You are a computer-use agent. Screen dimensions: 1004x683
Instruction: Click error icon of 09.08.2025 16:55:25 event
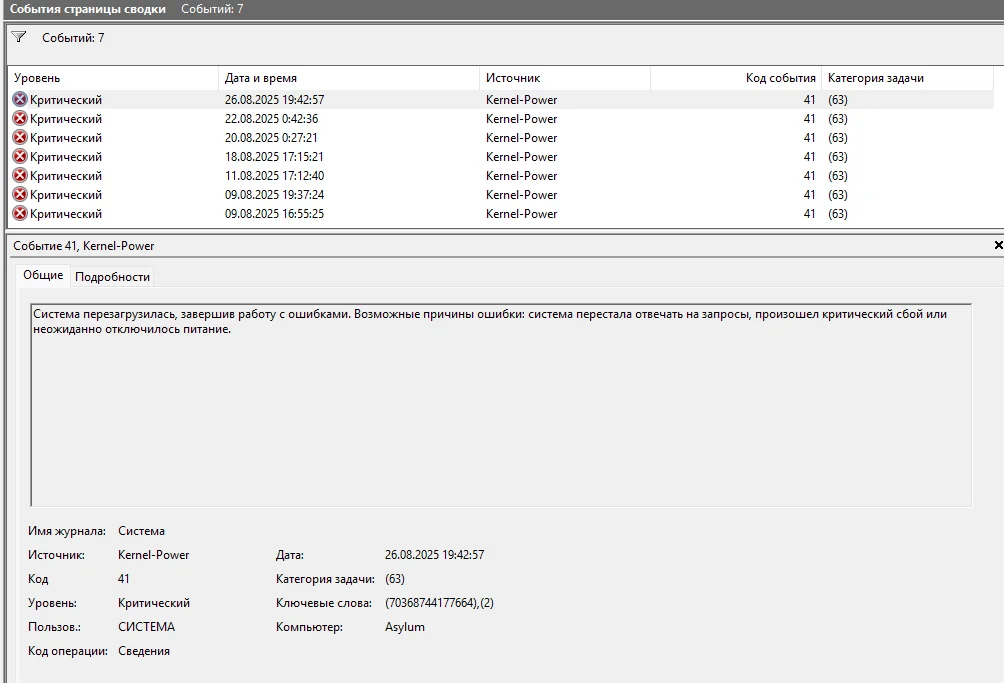tap(20, 214)
